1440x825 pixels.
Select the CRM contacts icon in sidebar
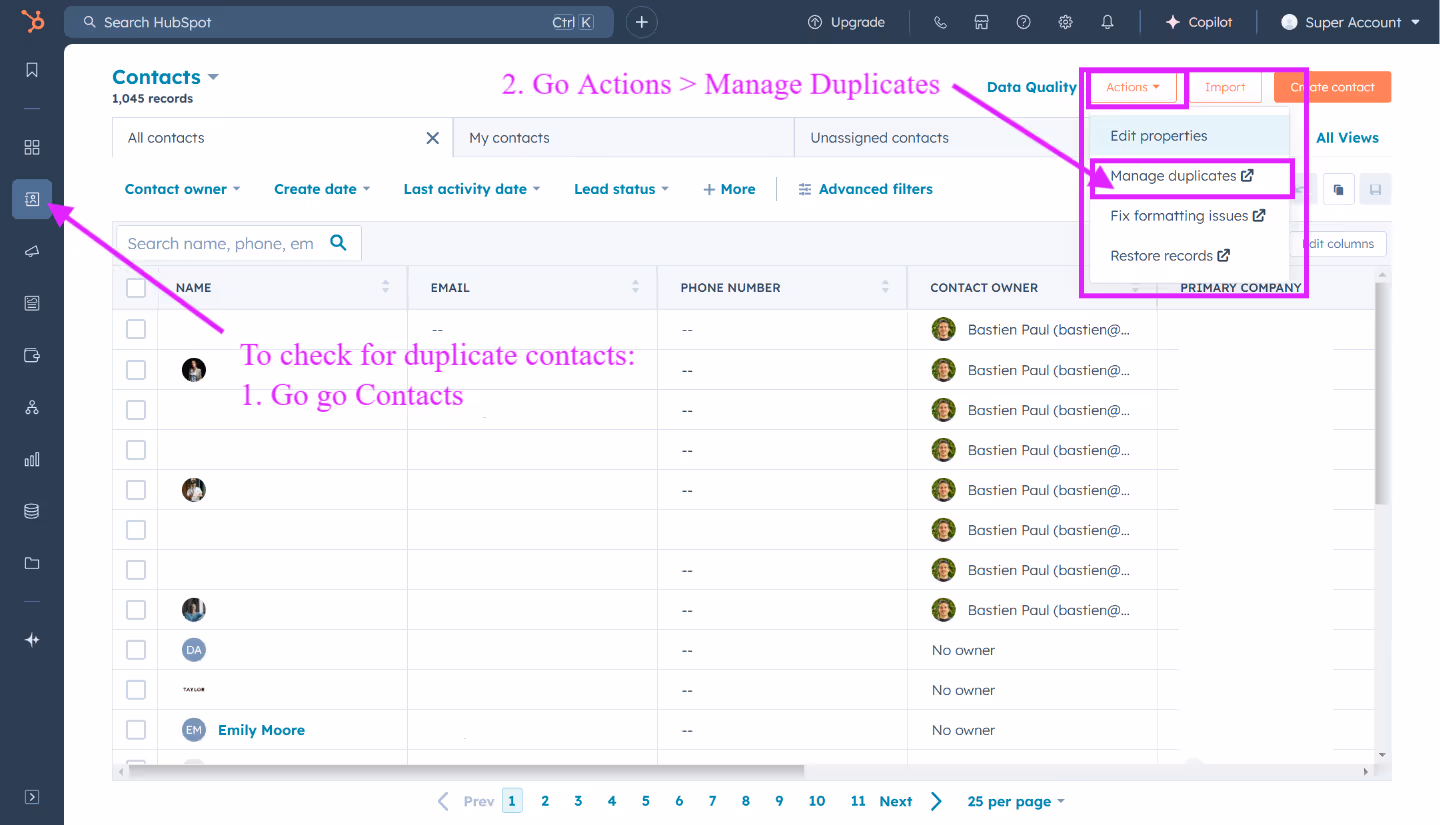coord(31,198)
